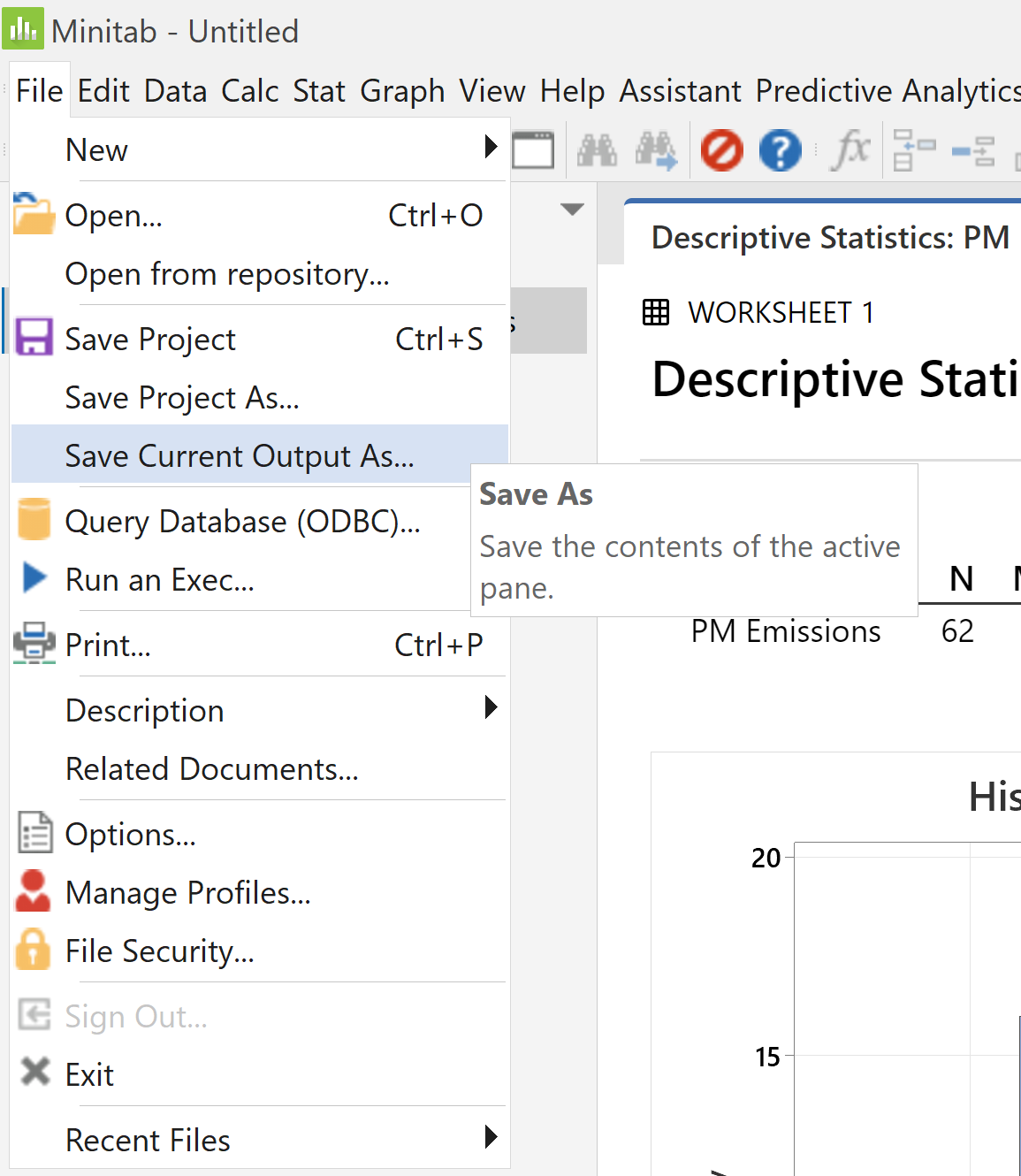This screenshot has width=1021, height=1176.
Task: Open the dropdown arrow above the navigator pane
Action: coord(573,210)
